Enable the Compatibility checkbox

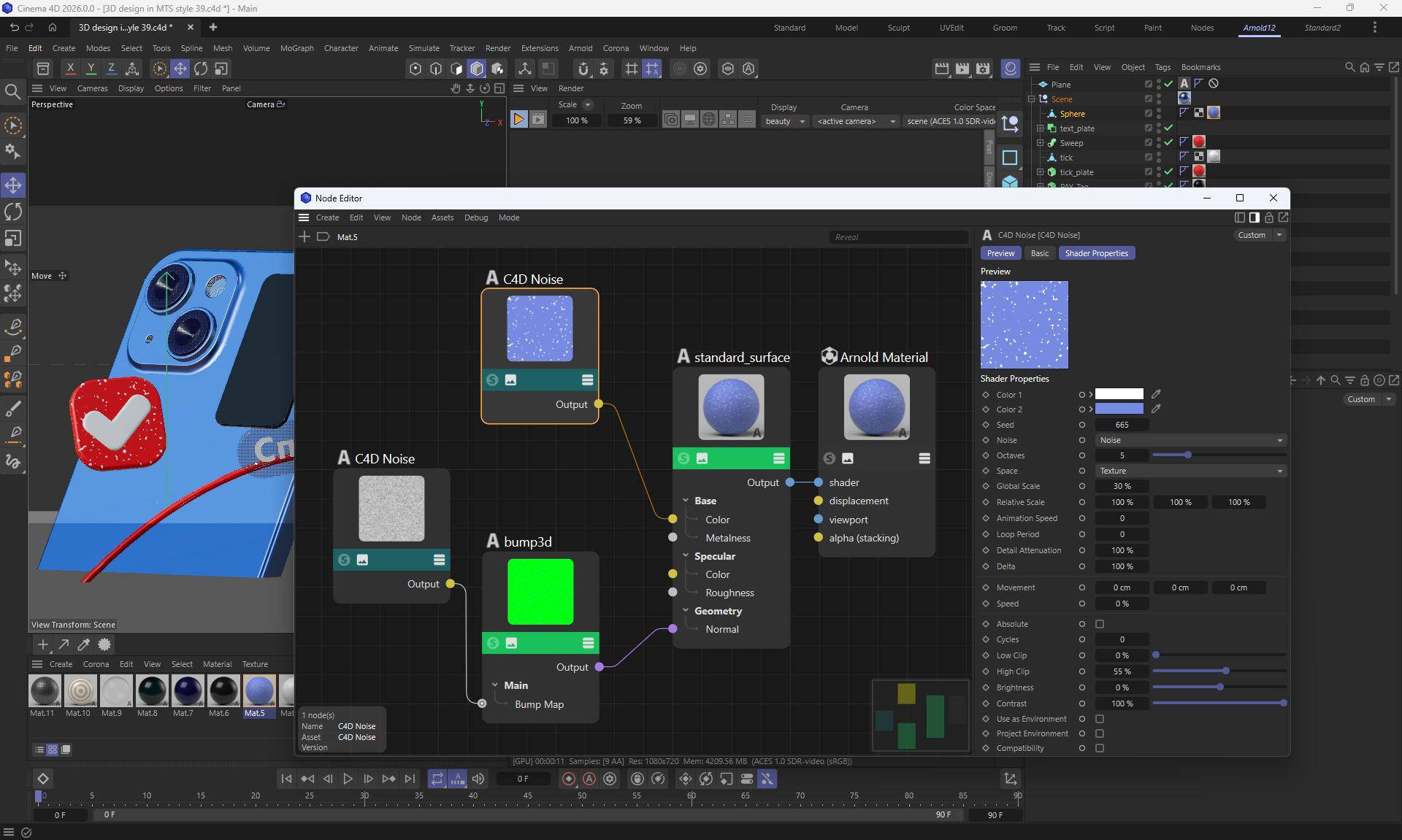coord(1100,748)
